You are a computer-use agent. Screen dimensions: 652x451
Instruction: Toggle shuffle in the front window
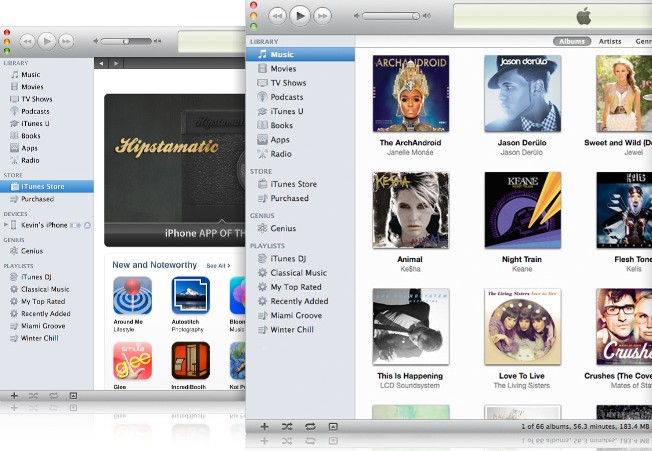287,426
